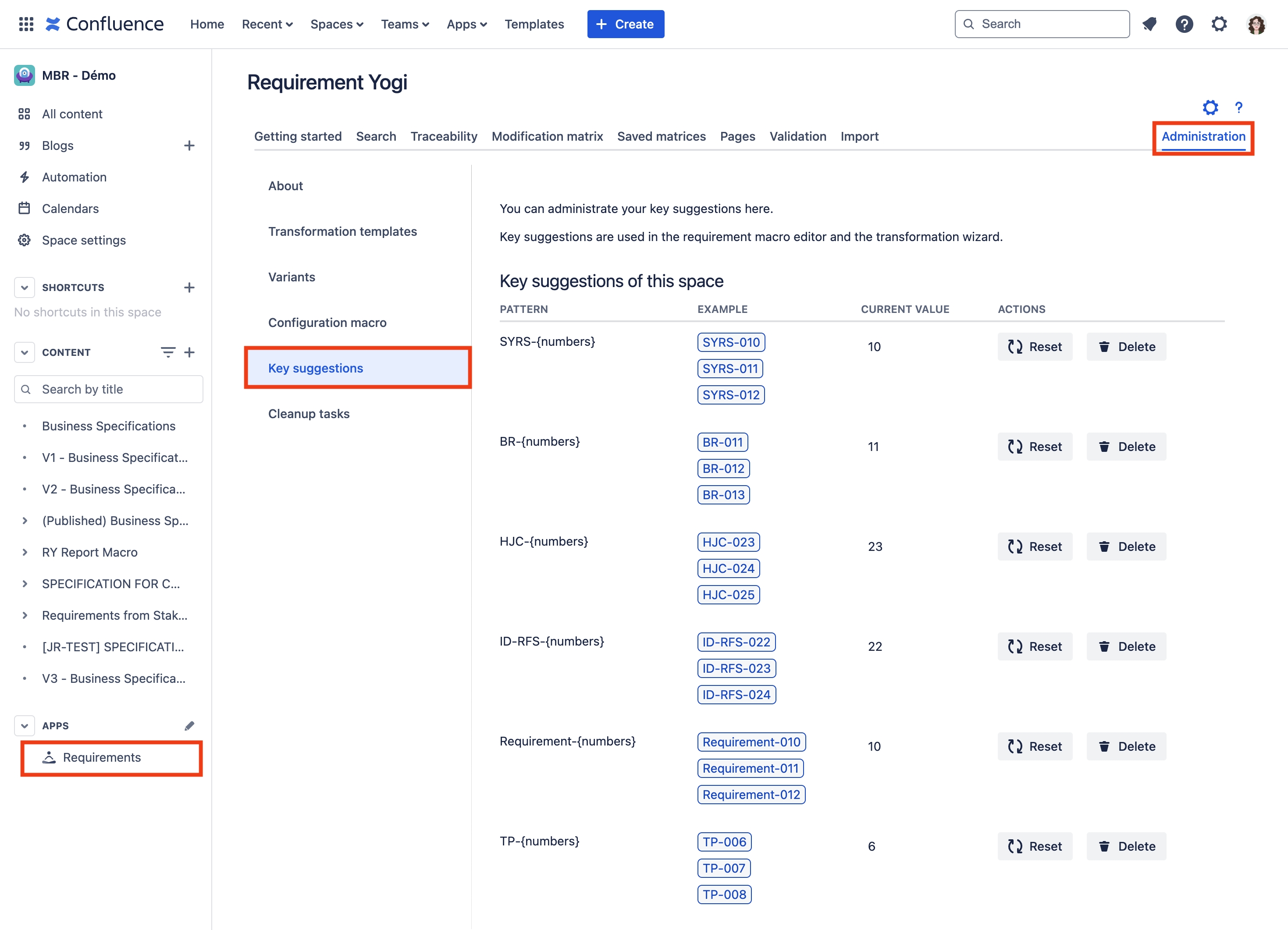1288x930 pixels.
Task: Select Transformation templates in the side menu
Action: pyautogui.click(x=342, y=231)
